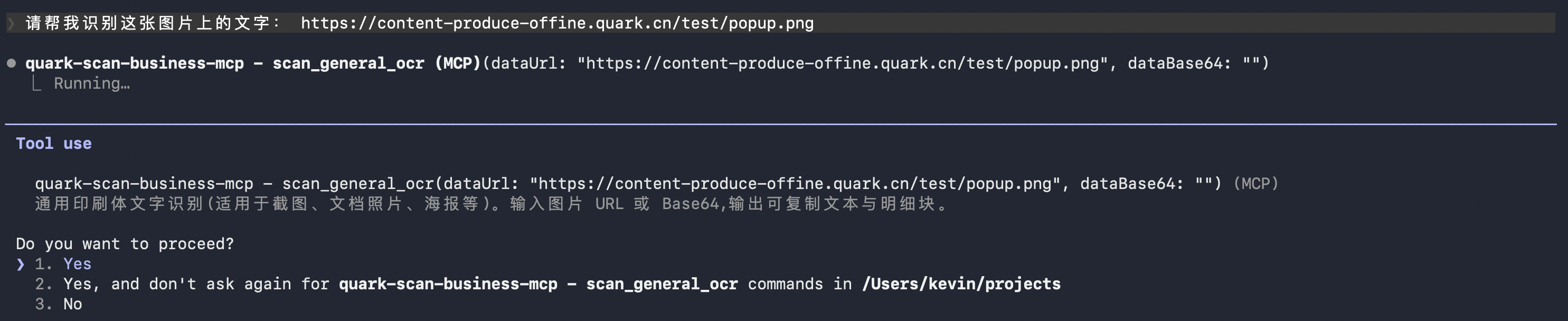Viewport: 1568px width, 321px height.
Task: Open the popup.png URL in prompt line
Action: [557, 23]
